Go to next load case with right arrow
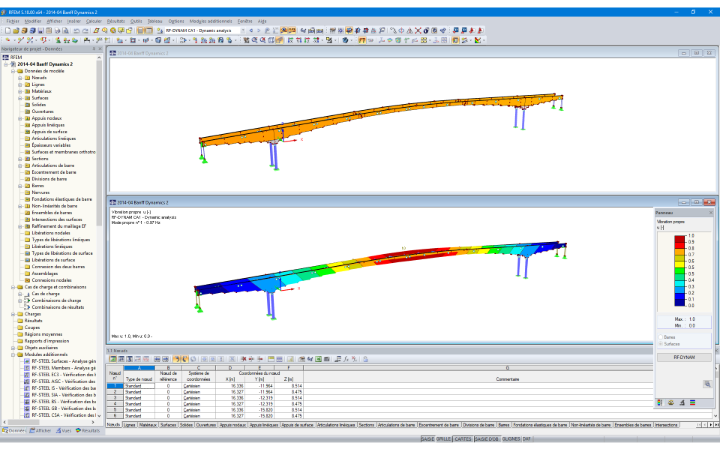This screenshot has width=720, height=450. tap(259, 30)
